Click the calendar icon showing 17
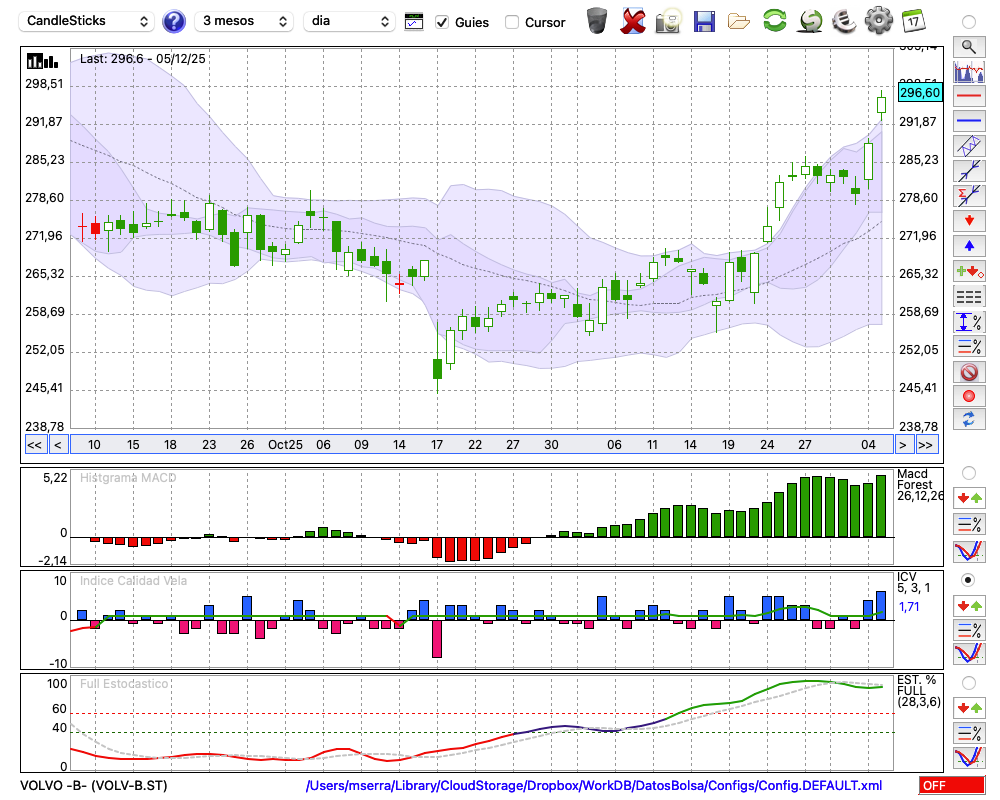 912,20
